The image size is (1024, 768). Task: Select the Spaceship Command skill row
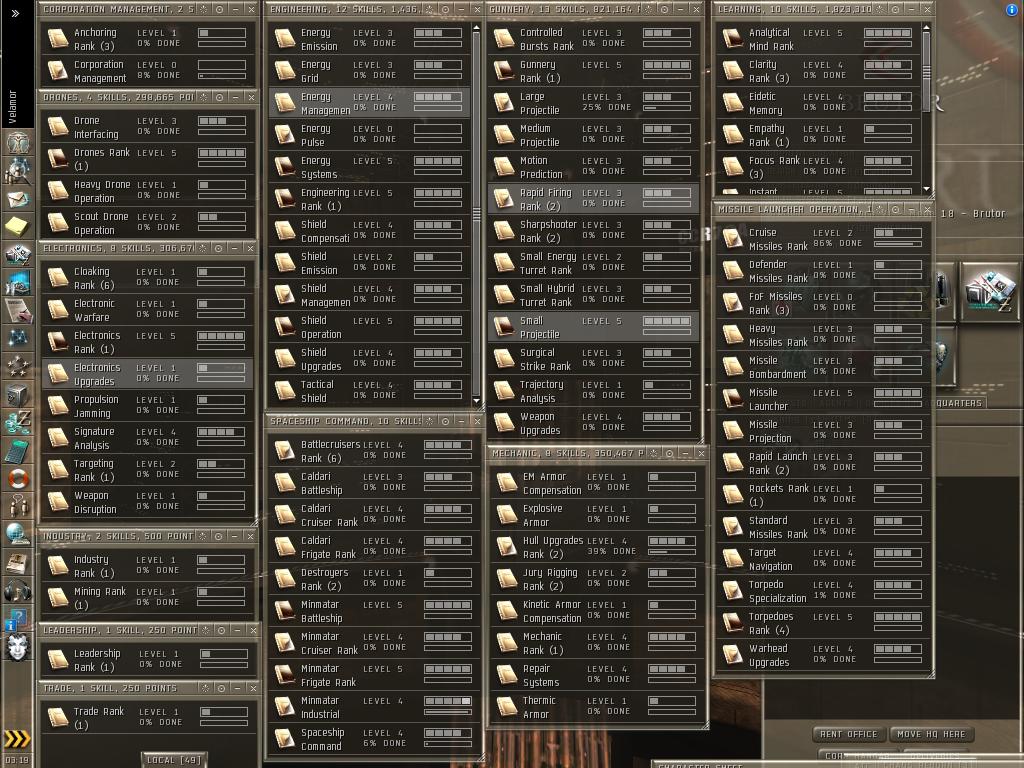click(x=375, y=739)
